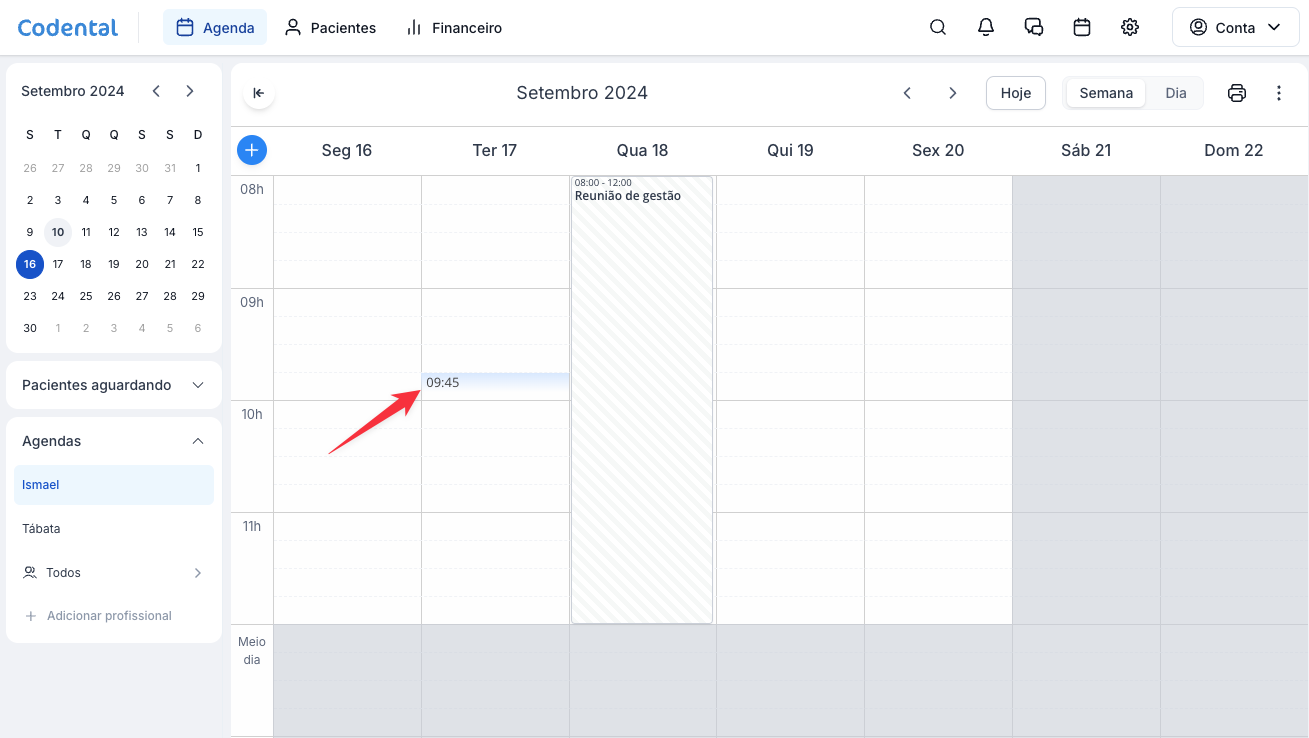
Task: Open the notifications bell
Action: (986, 28)
